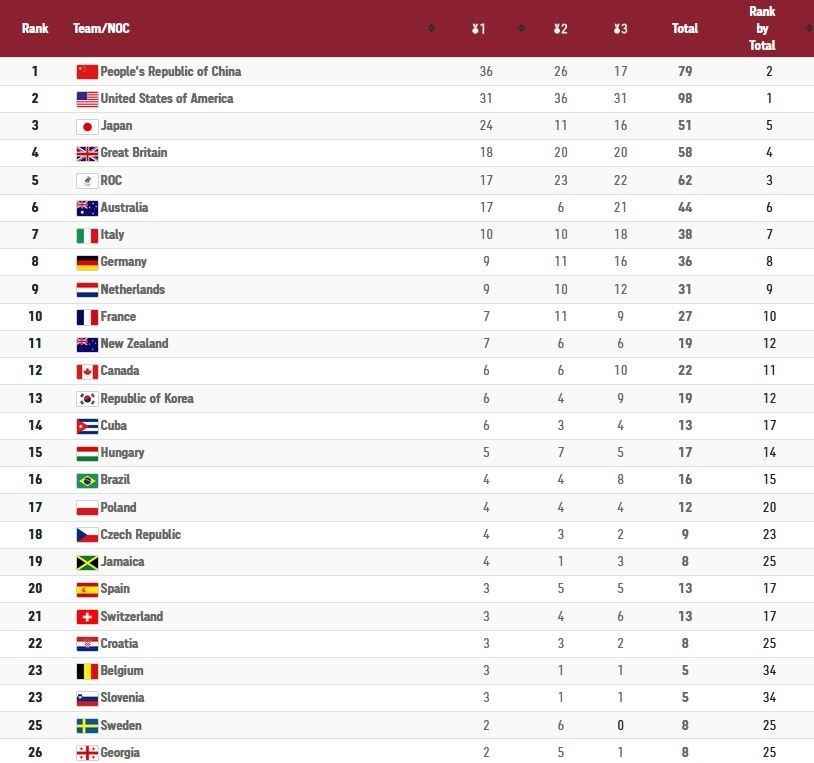Click the Switzerland flag icon
814x763 pixels.
coord(87,617)
